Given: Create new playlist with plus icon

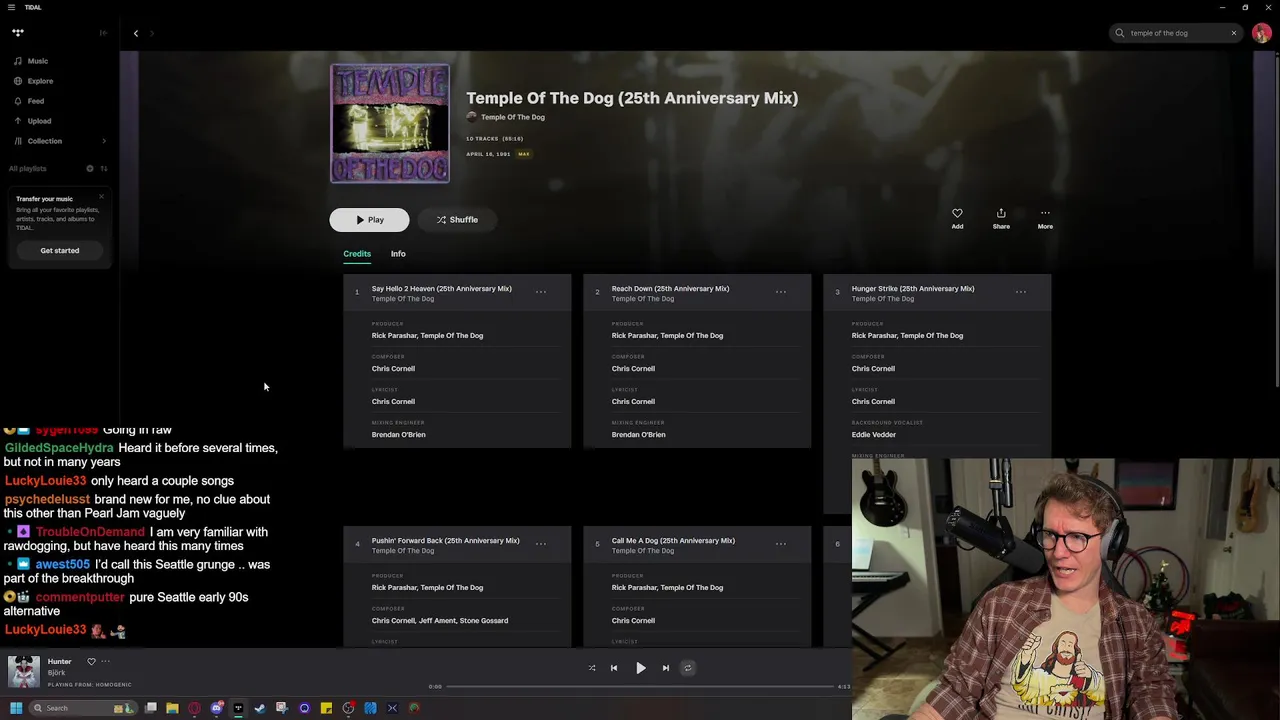Looking at the screenshot, I should [x=89, y=168].
